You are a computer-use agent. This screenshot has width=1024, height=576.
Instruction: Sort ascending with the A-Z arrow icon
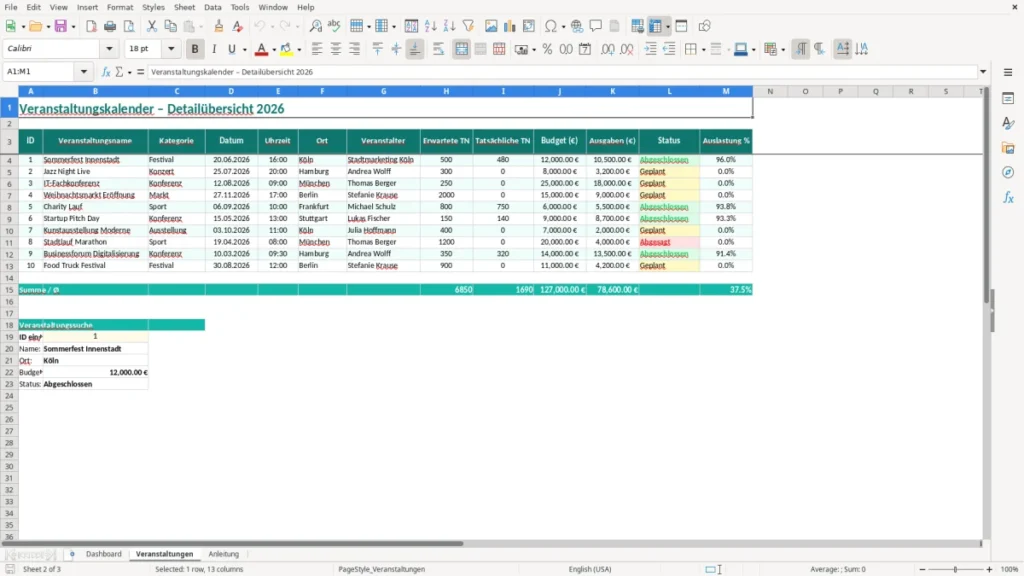tap(430, 26)
